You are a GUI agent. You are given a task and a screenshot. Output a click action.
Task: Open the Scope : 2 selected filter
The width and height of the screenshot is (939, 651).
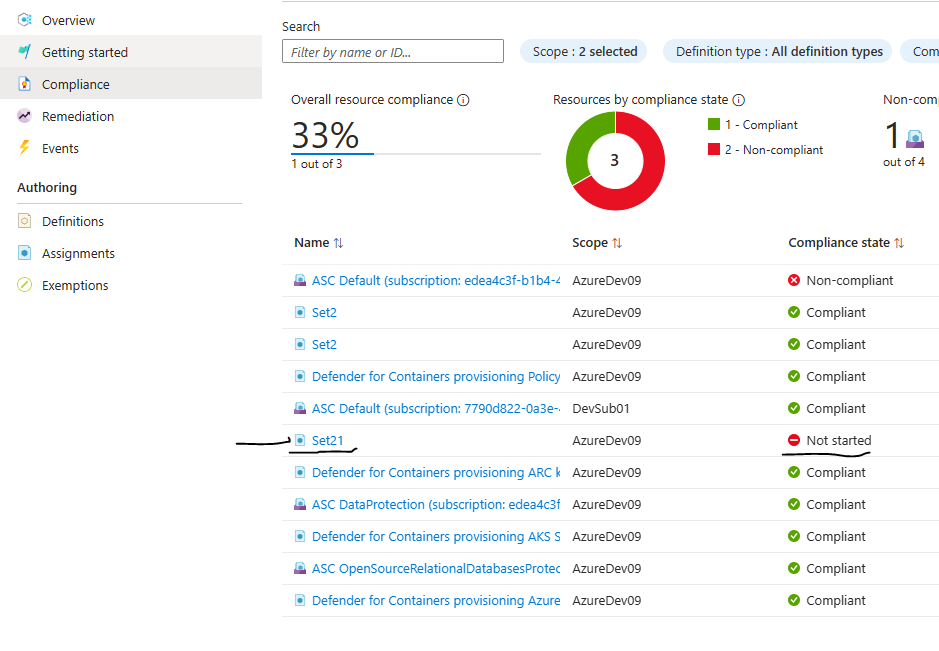pyautogui.click(x=584, y=52)
